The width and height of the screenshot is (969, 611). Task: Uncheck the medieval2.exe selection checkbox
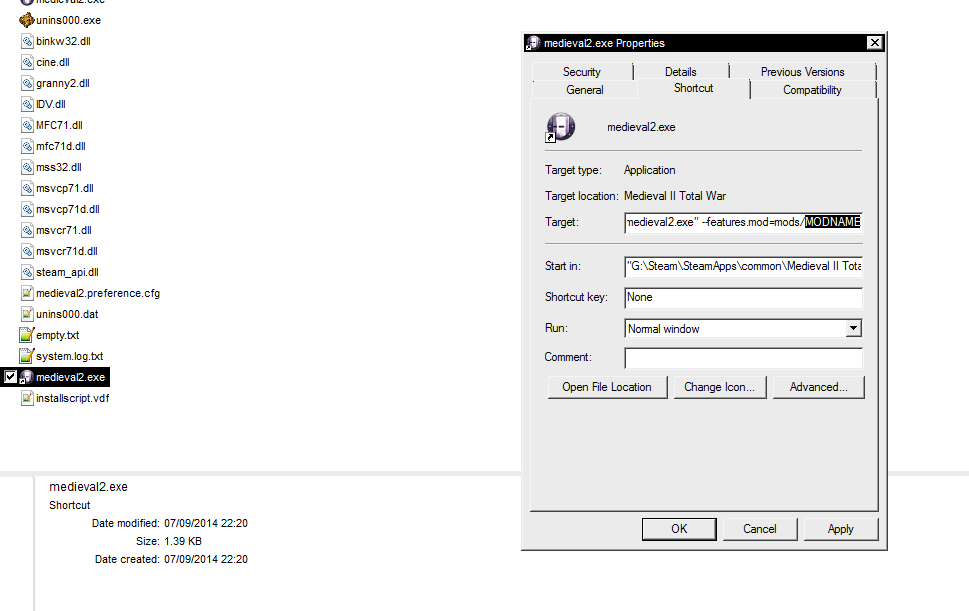[11, 376]
